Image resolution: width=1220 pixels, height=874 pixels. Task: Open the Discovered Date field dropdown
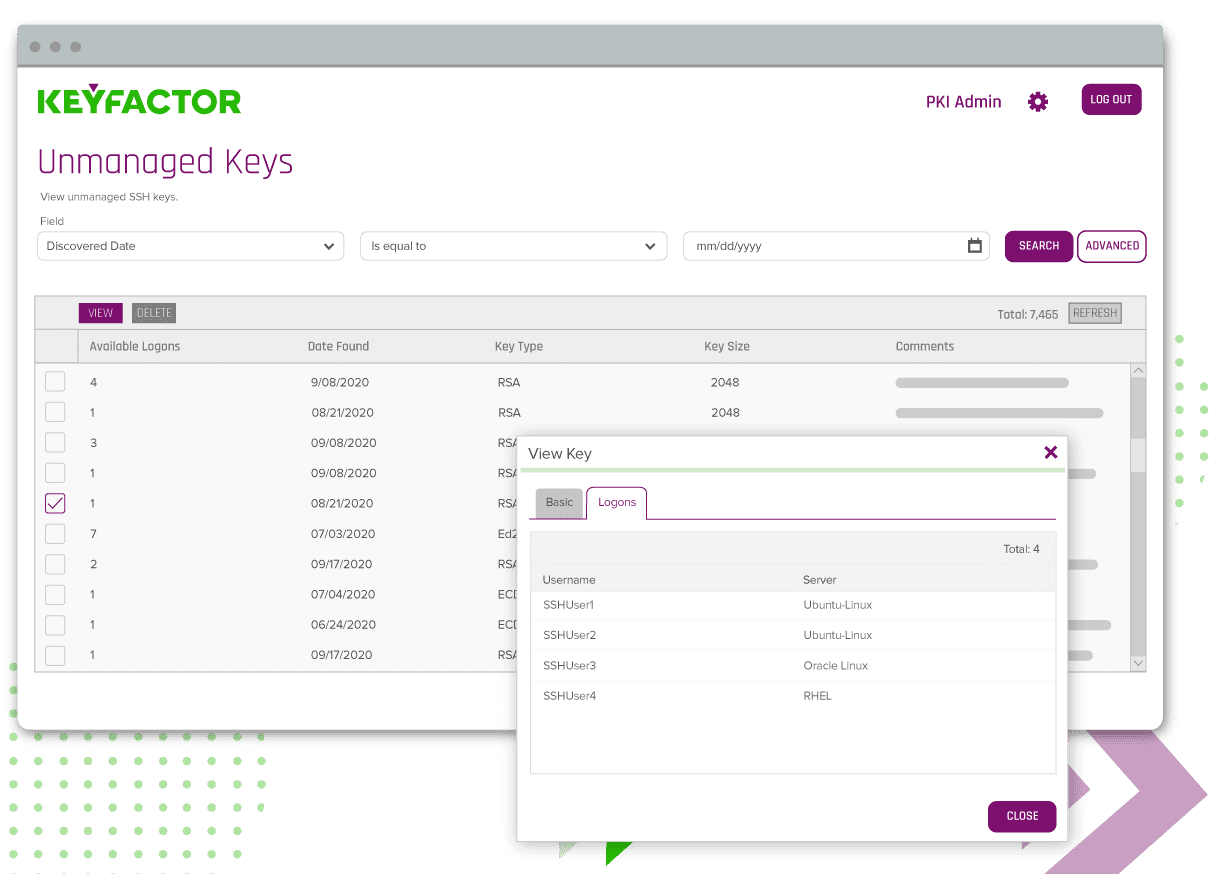pos(190,246)
